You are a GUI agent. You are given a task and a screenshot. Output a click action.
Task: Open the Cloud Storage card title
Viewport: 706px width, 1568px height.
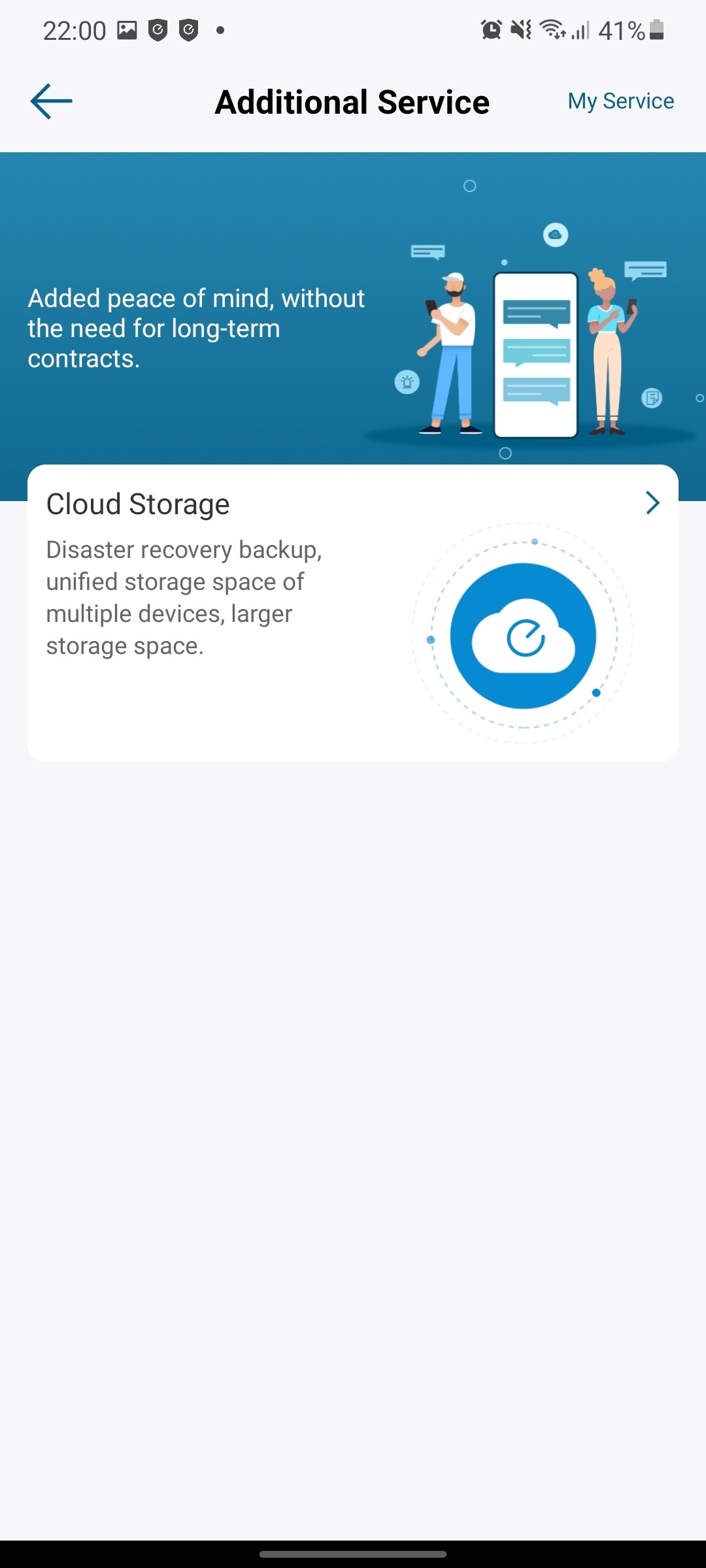pos(138,504)
